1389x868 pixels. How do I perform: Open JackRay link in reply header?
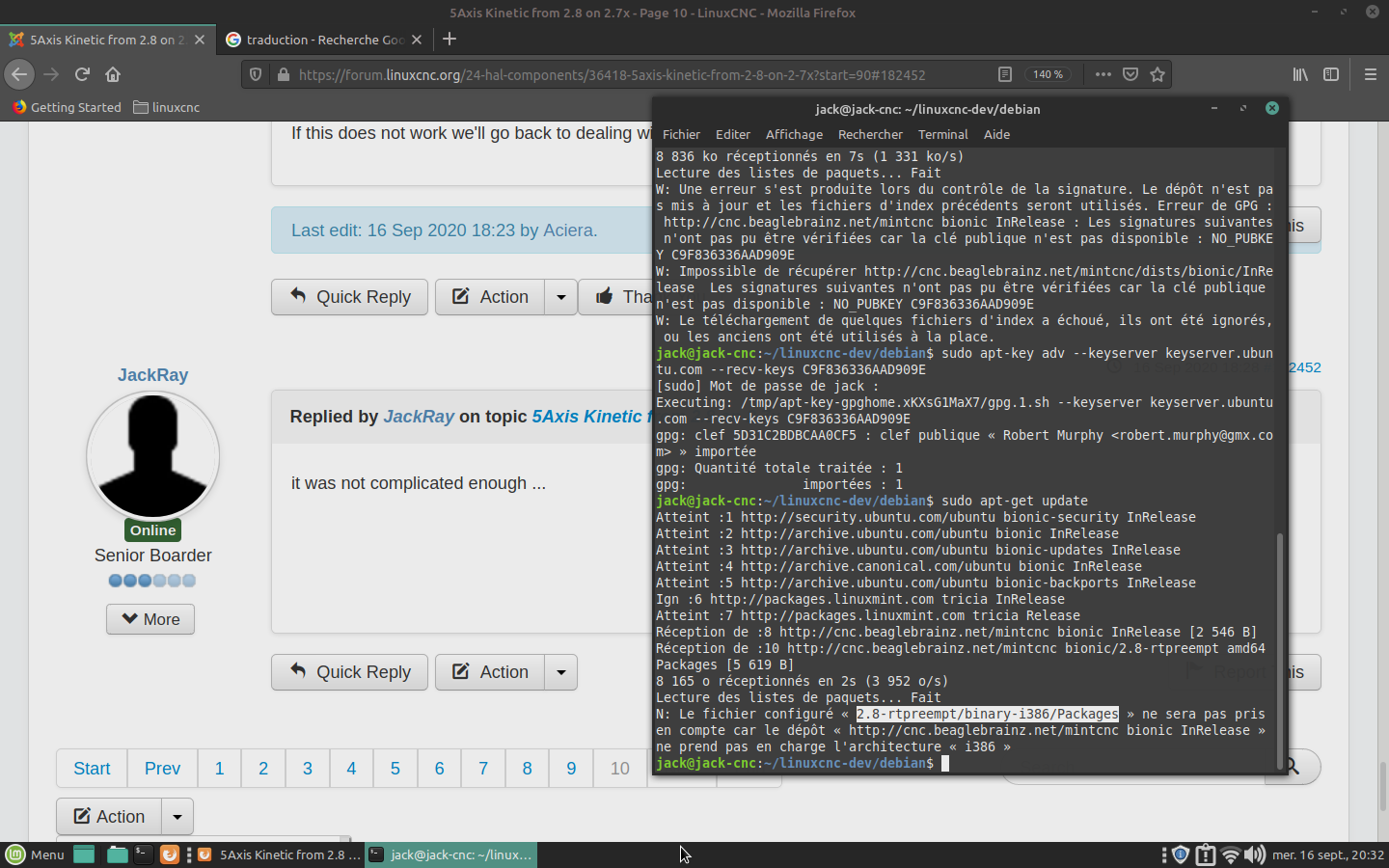coord(419,417)
